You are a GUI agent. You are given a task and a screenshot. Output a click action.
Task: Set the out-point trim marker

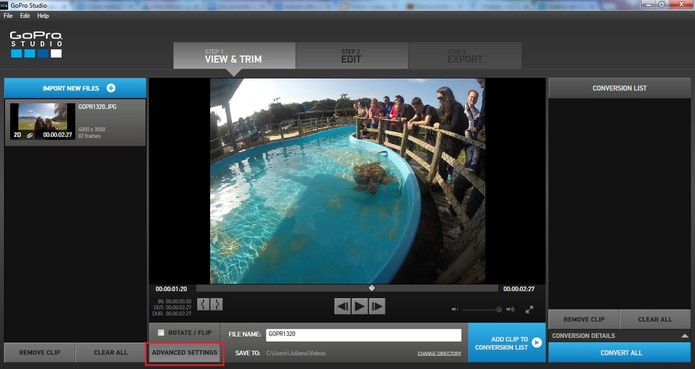(216, 304)
